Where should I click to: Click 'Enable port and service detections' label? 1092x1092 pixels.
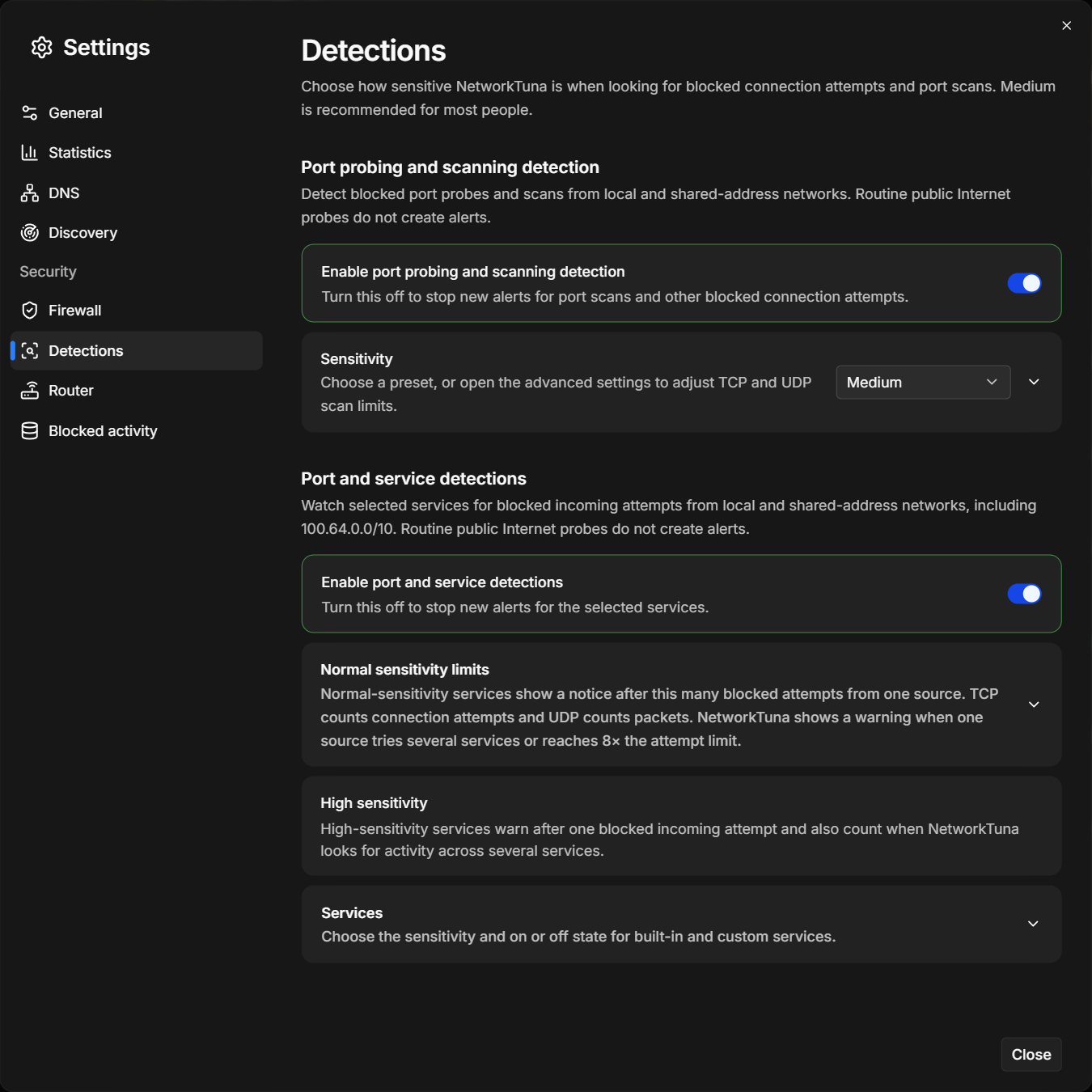(442, 582)
